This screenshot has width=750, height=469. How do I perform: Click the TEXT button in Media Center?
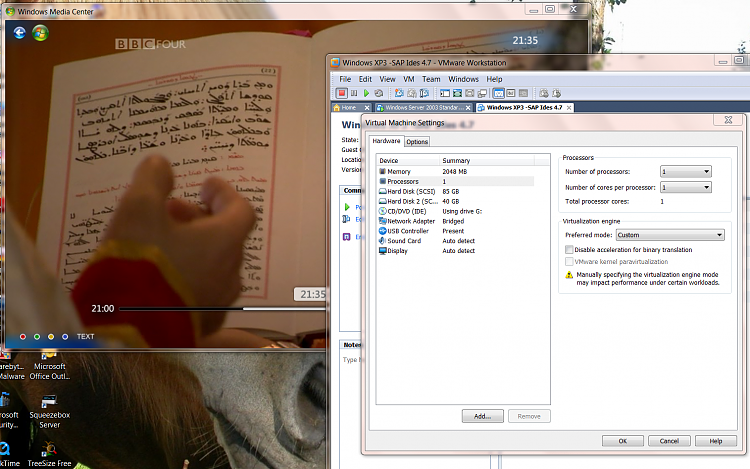[86, 337]
